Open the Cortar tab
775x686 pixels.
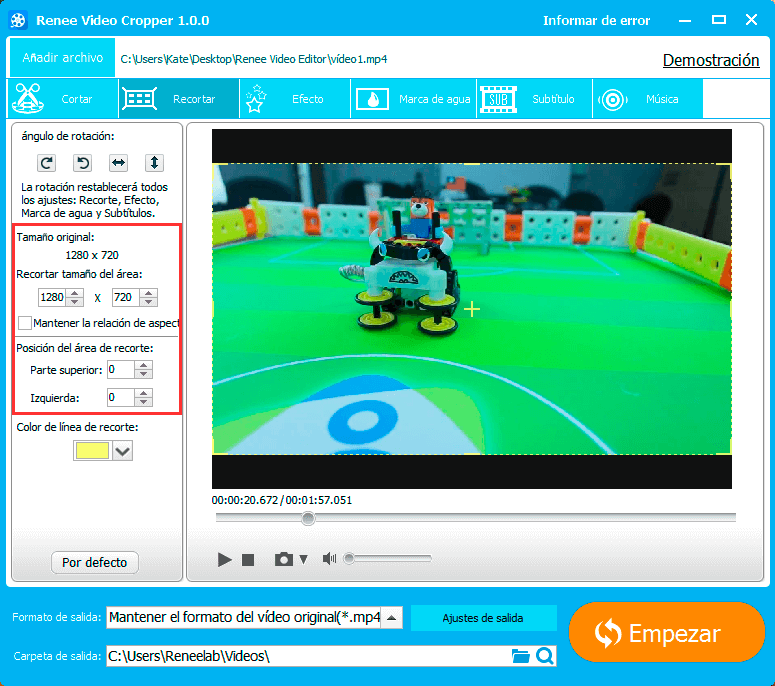pyautogui.click(x=63, y=99)
